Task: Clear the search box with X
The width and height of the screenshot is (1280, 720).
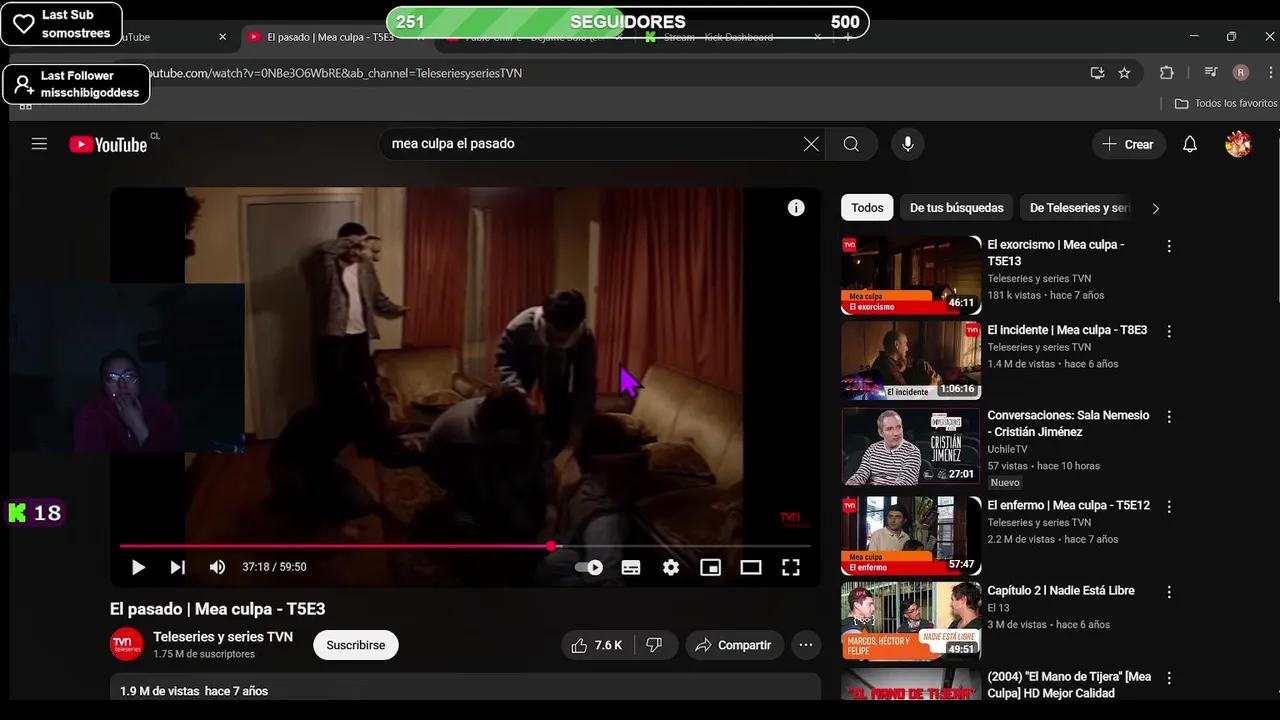Action: (811, 144)
